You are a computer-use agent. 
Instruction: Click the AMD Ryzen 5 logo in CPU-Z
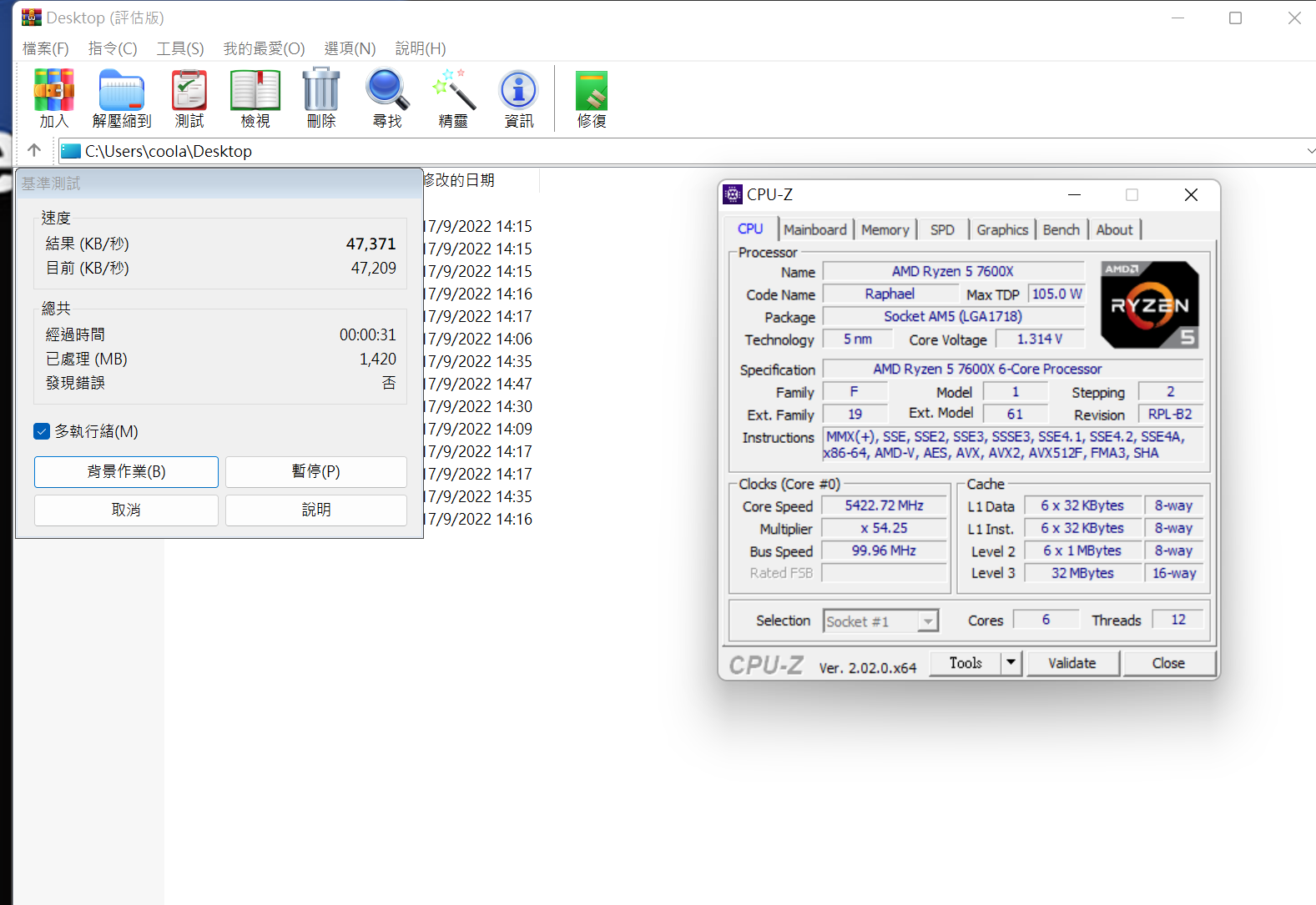click(1150, 304)
